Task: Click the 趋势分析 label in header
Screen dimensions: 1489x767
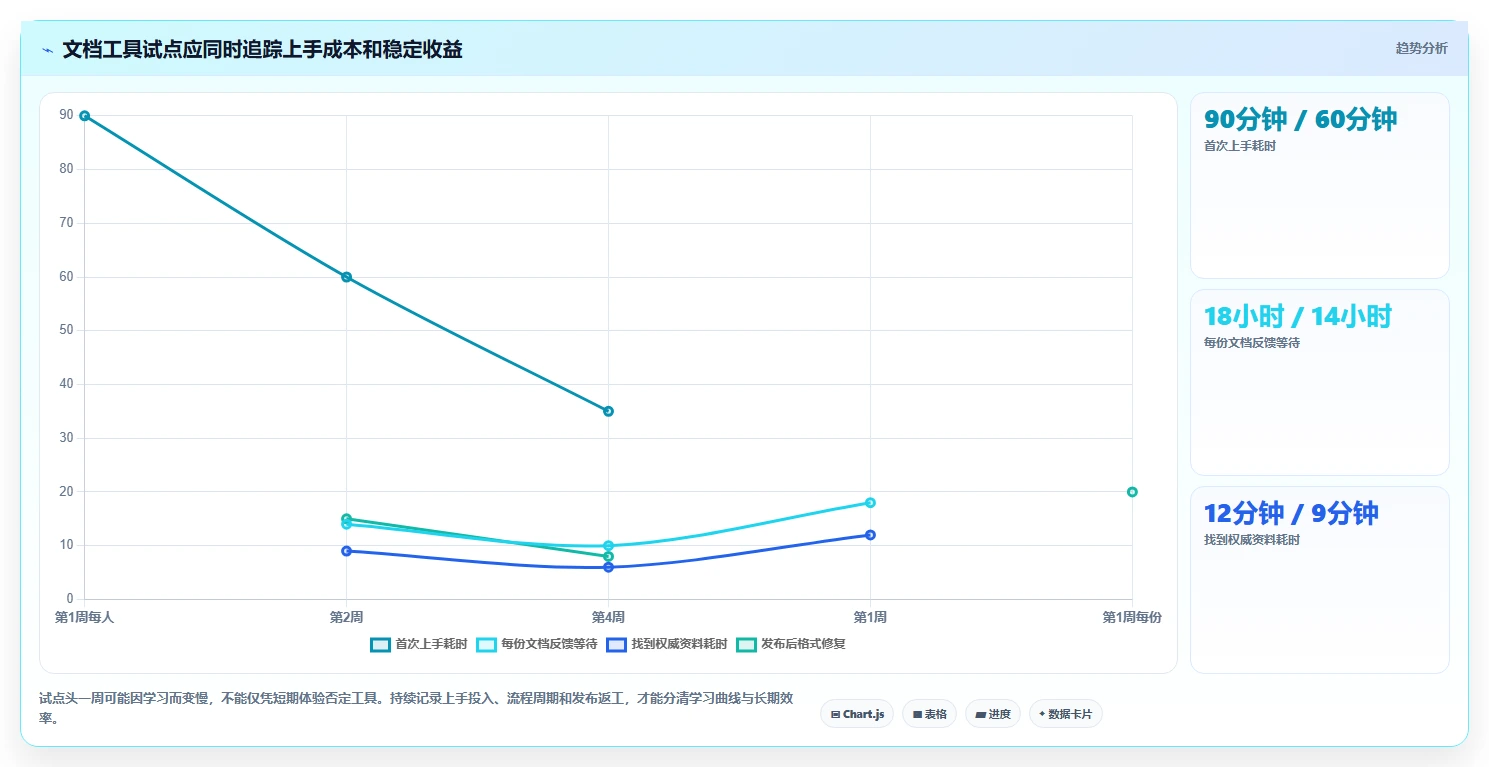Action: click(x=1421, y=48)
